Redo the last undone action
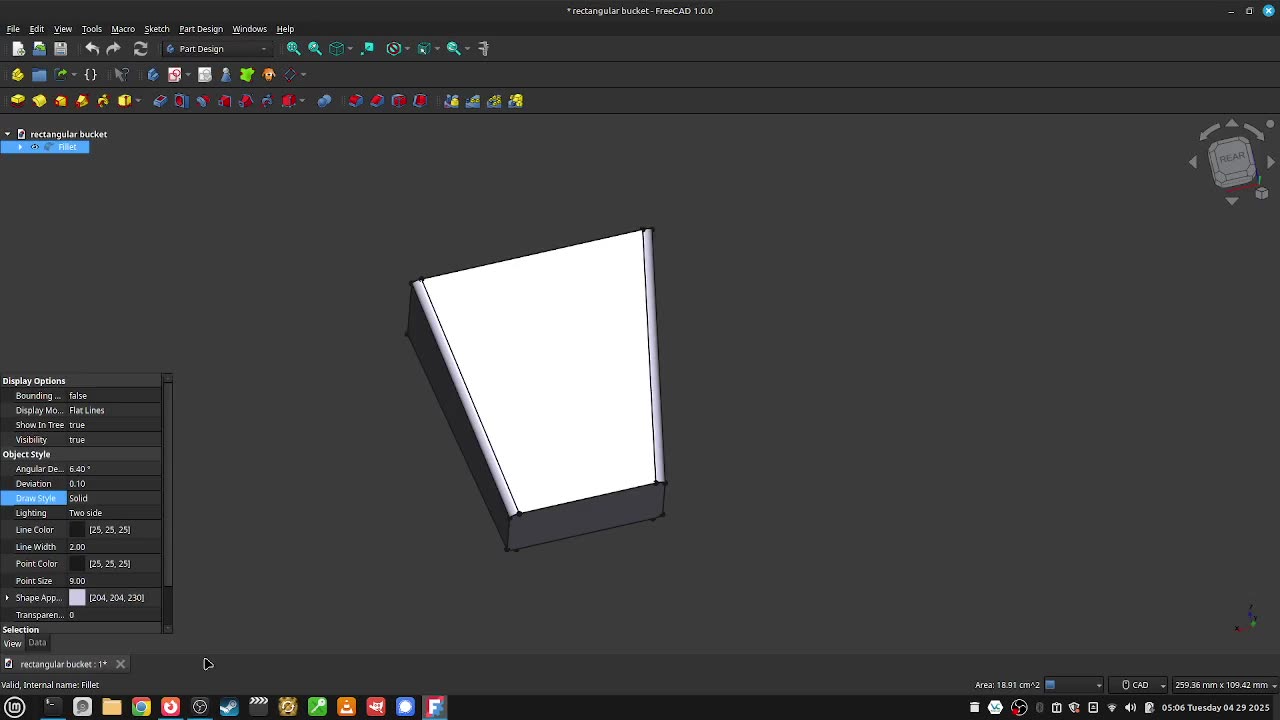 click(x=113, y=48)
